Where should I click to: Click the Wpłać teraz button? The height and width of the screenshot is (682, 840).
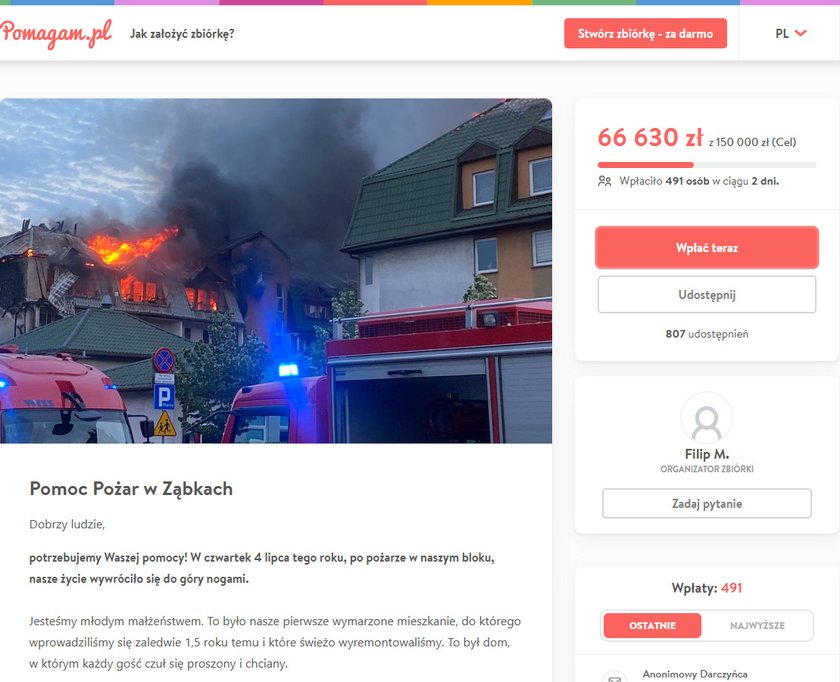click(x=707, y=248)
